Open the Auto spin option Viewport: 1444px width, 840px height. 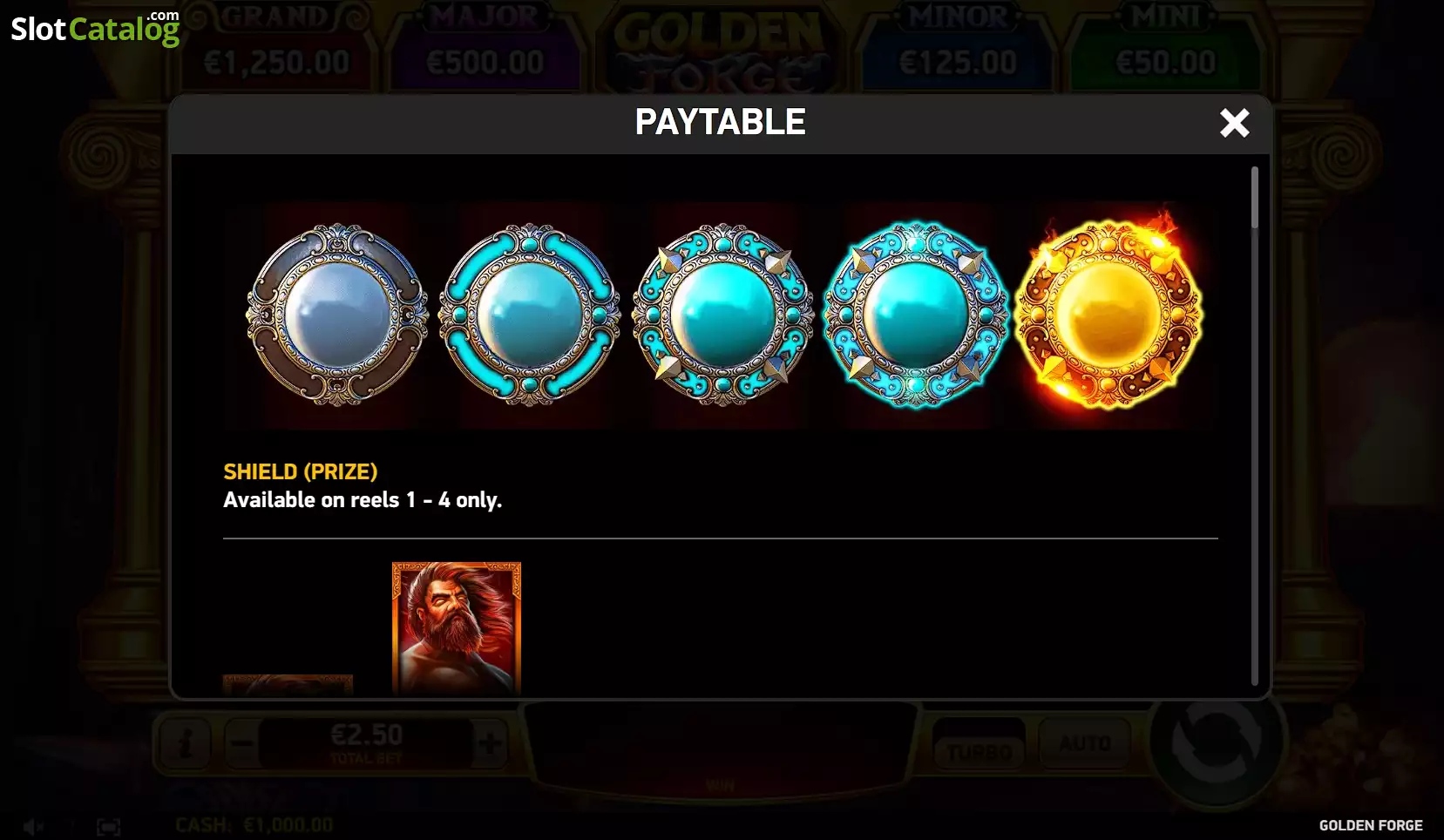point(1085,743)
